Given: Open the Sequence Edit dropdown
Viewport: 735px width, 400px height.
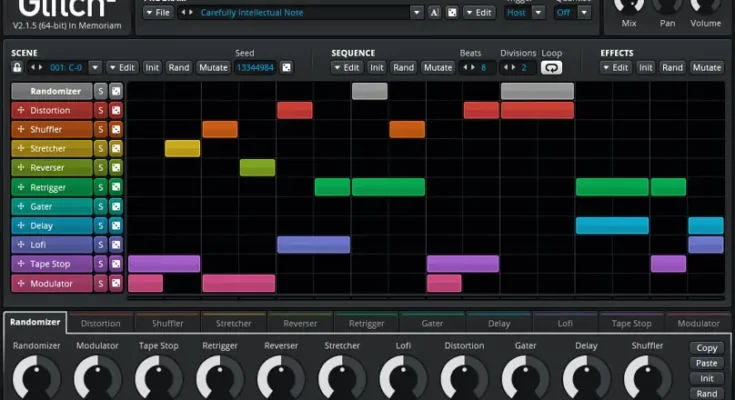Looking at the screenshot, I should pos(347,68).
